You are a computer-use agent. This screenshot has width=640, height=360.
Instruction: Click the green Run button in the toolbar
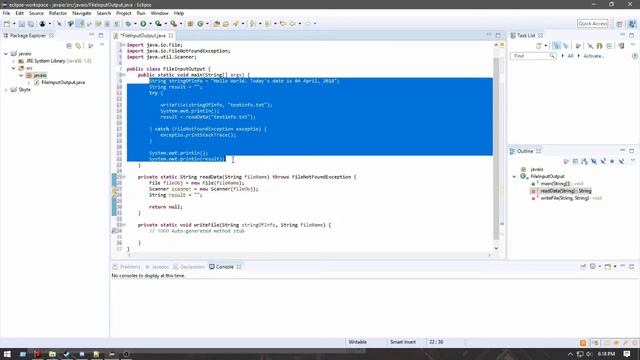(x=143, y=24)
